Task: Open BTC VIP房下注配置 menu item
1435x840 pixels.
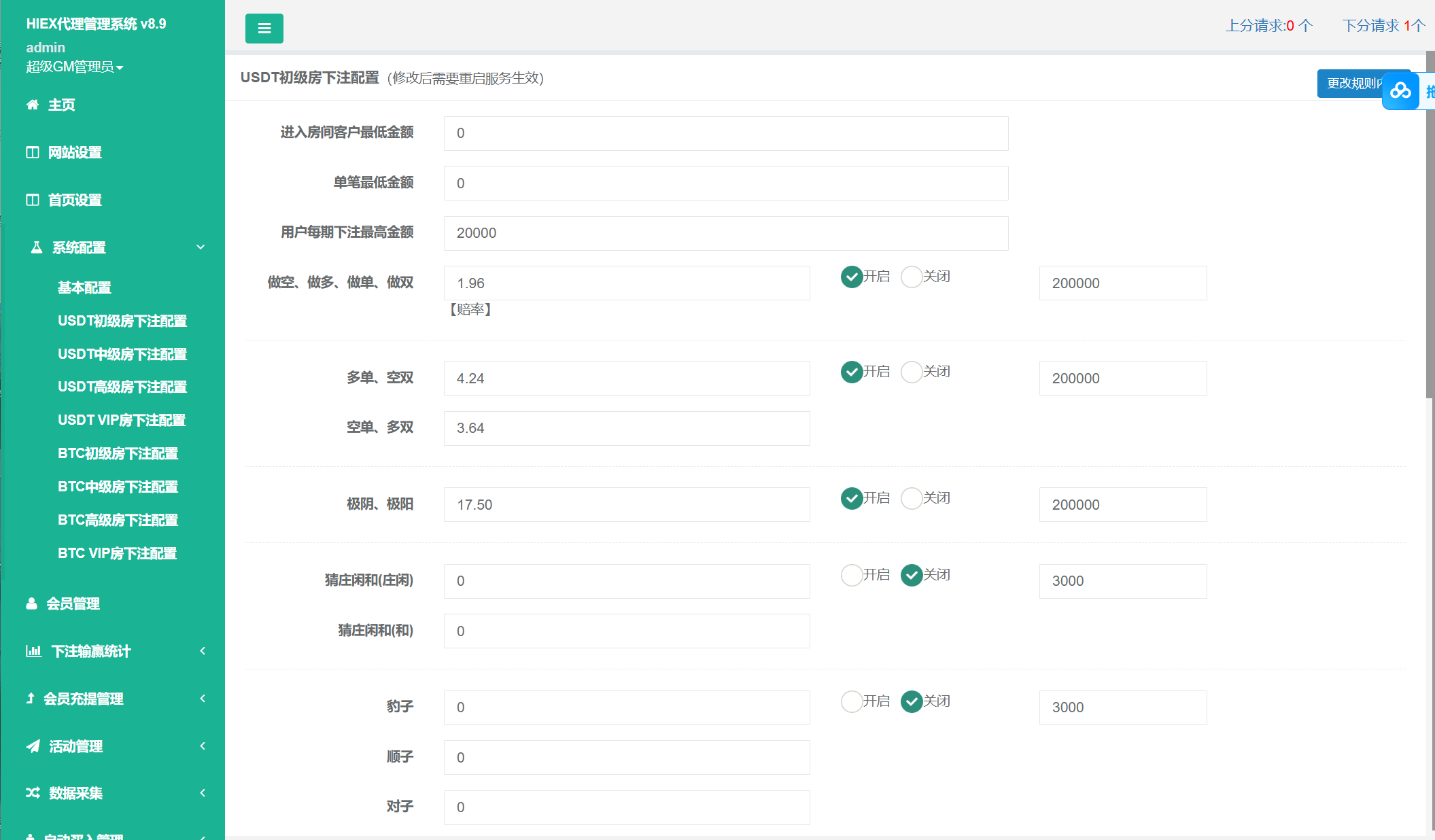Action: pyautogui.click(x=117, y=553)
